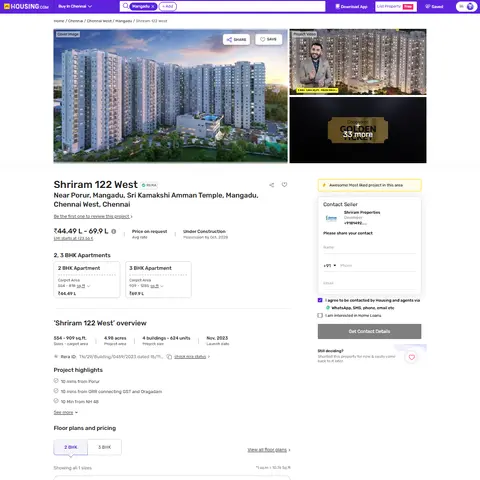Open the 33 more photos thumbnail
This screenshot has height=480, width=480.
pos(358,130)
